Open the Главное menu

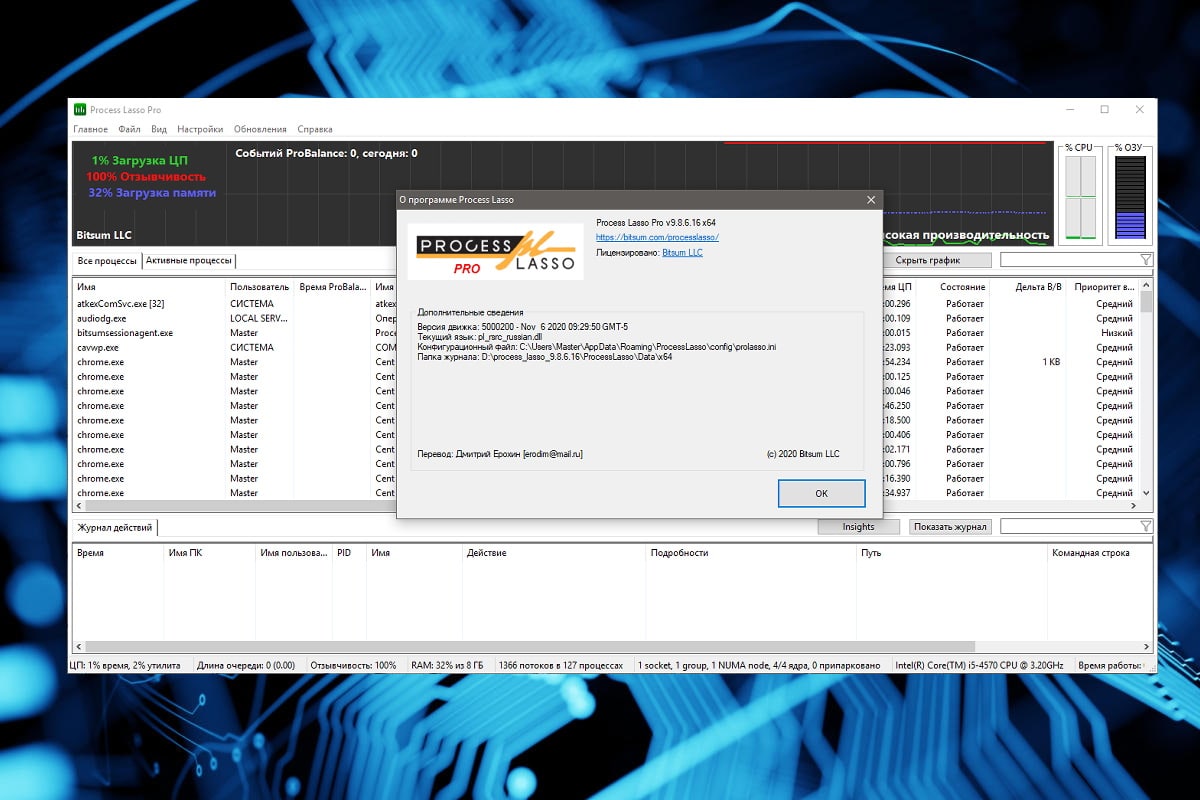pos(90,129)
